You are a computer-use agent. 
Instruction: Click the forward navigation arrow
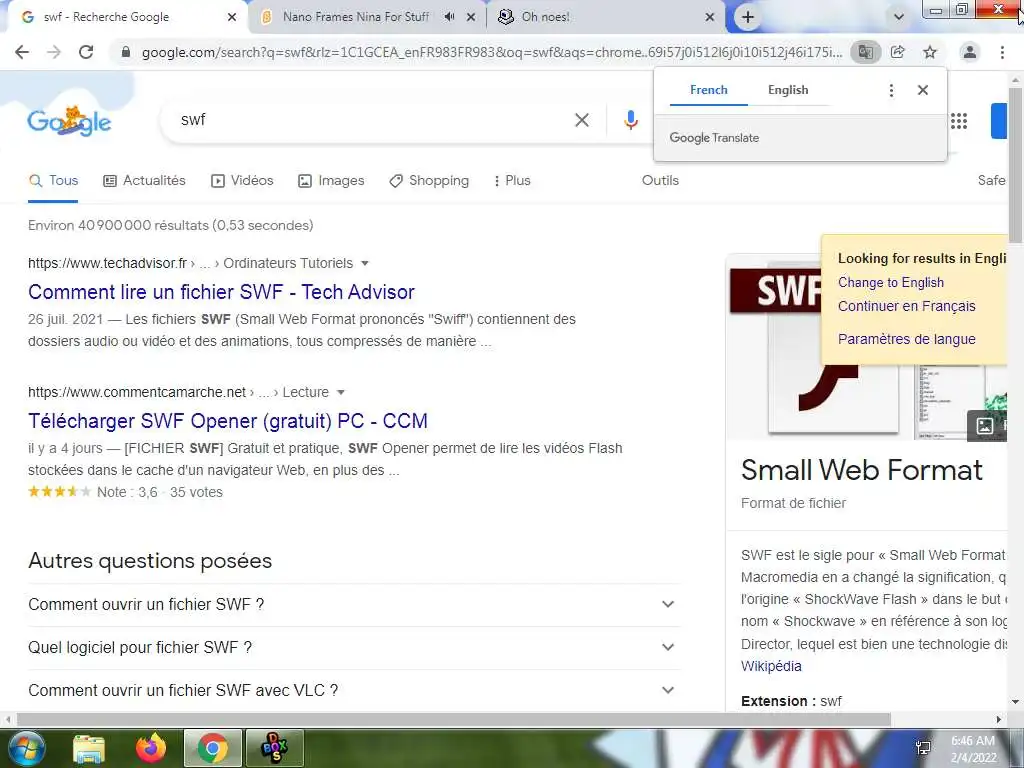(x=54, y=52)
